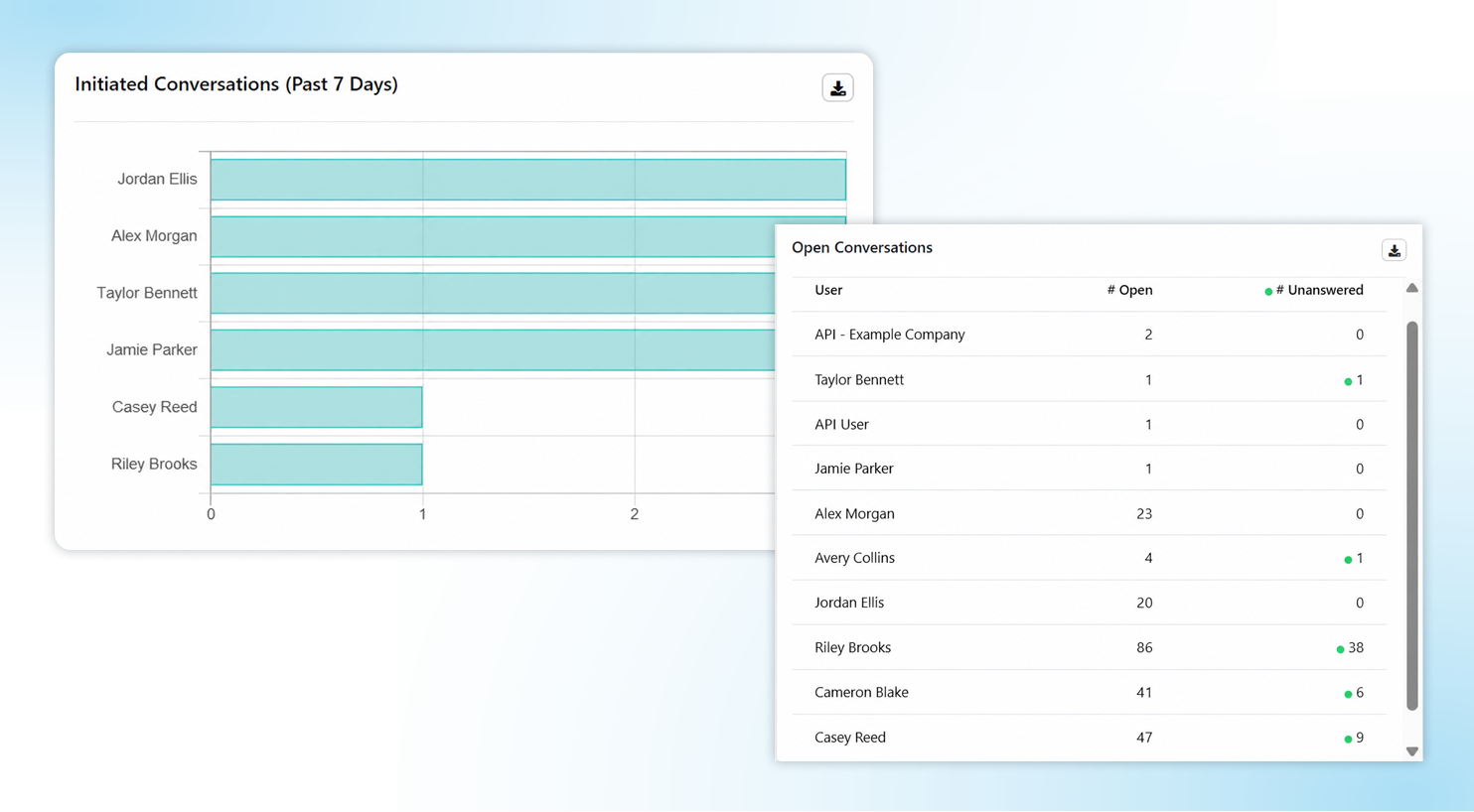The height and width of the screenshot is (812, 1474).
Task: Click the Riley Brooks bar in the chart
Action: pos(317,464)
